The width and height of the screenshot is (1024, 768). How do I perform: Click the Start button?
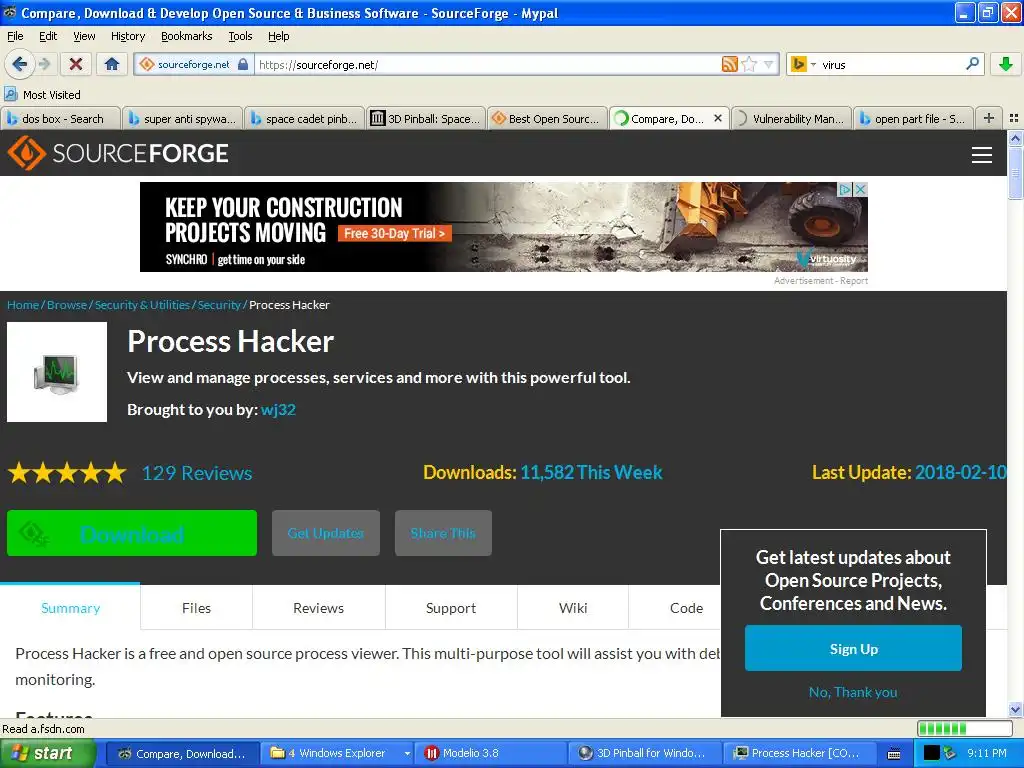tap(48, 753)
